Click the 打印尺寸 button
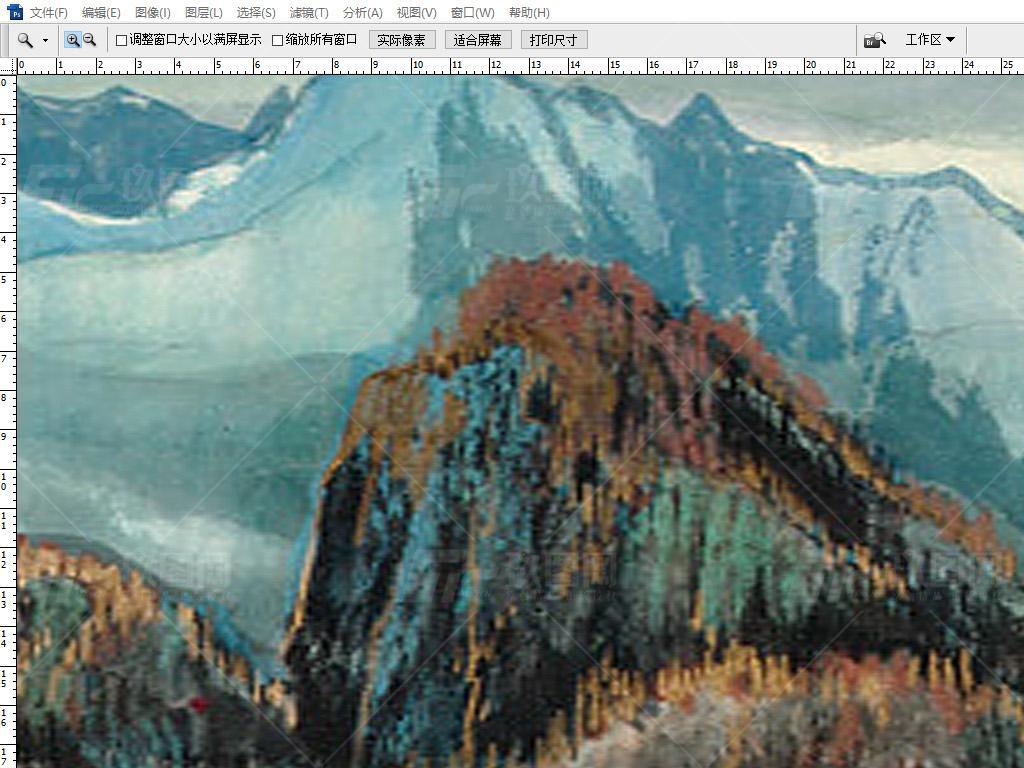The width and height of the screenshot is (1024, 768). pos(554,40)
